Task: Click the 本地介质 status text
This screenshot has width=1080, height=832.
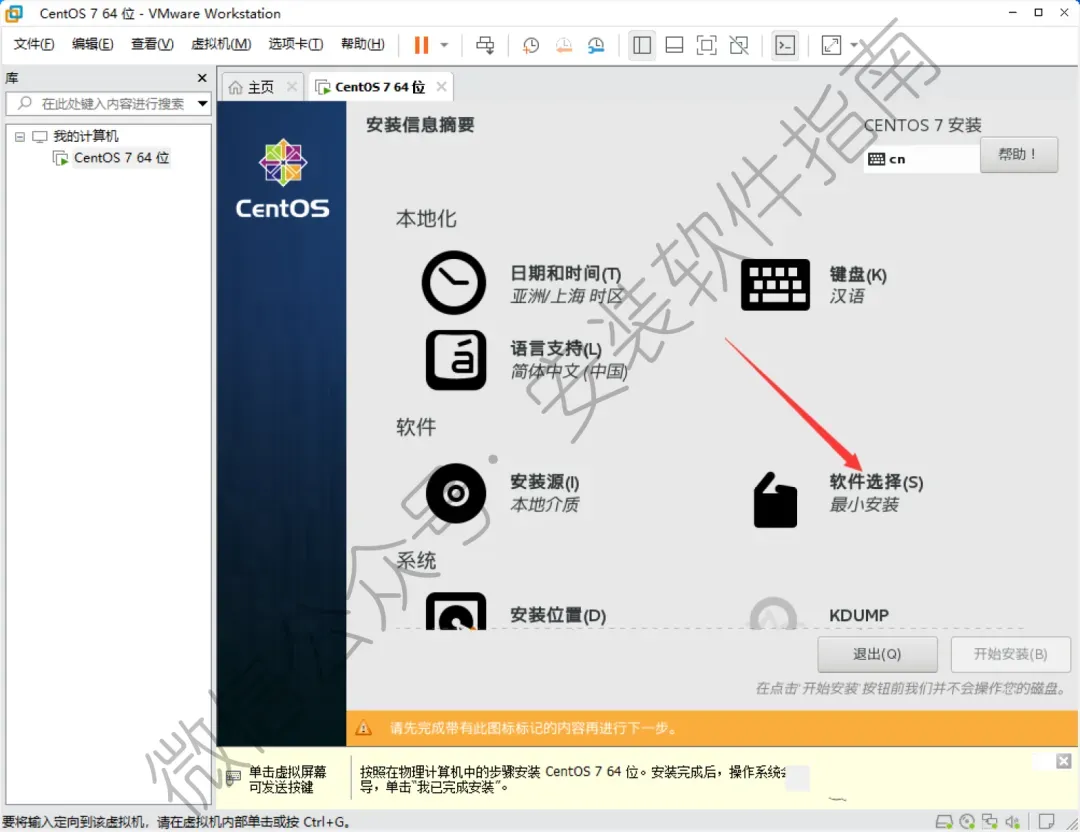Action: click(545, 505)
